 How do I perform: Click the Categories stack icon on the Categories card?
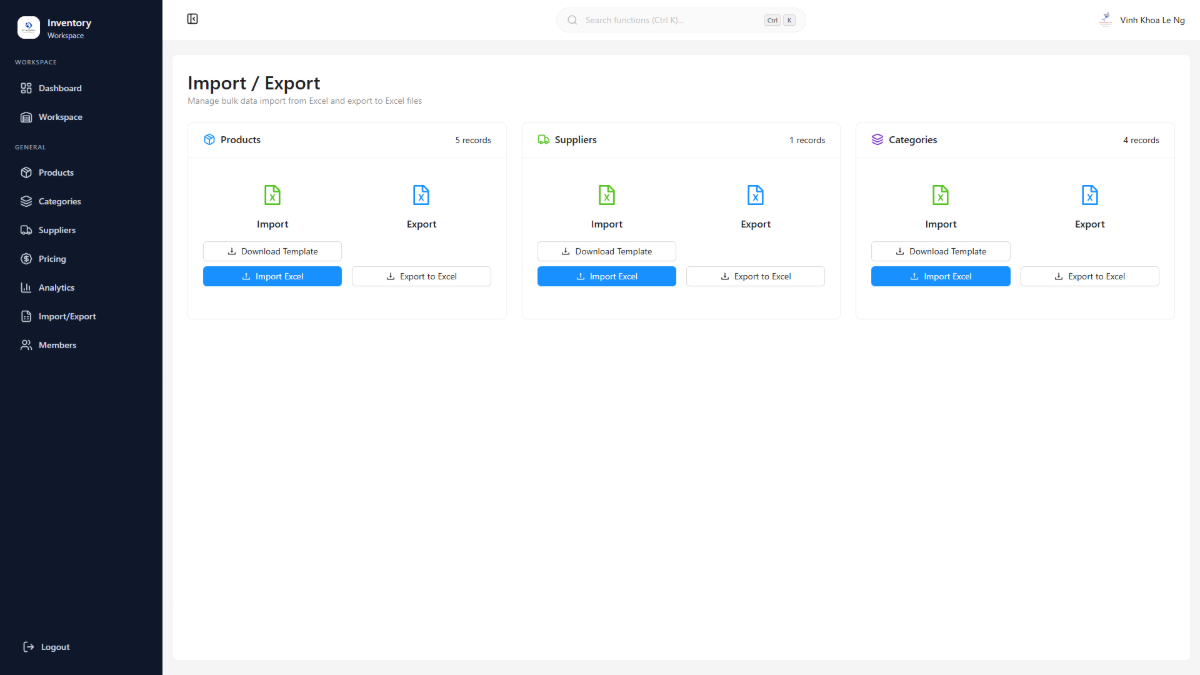[x=878, y=140]
